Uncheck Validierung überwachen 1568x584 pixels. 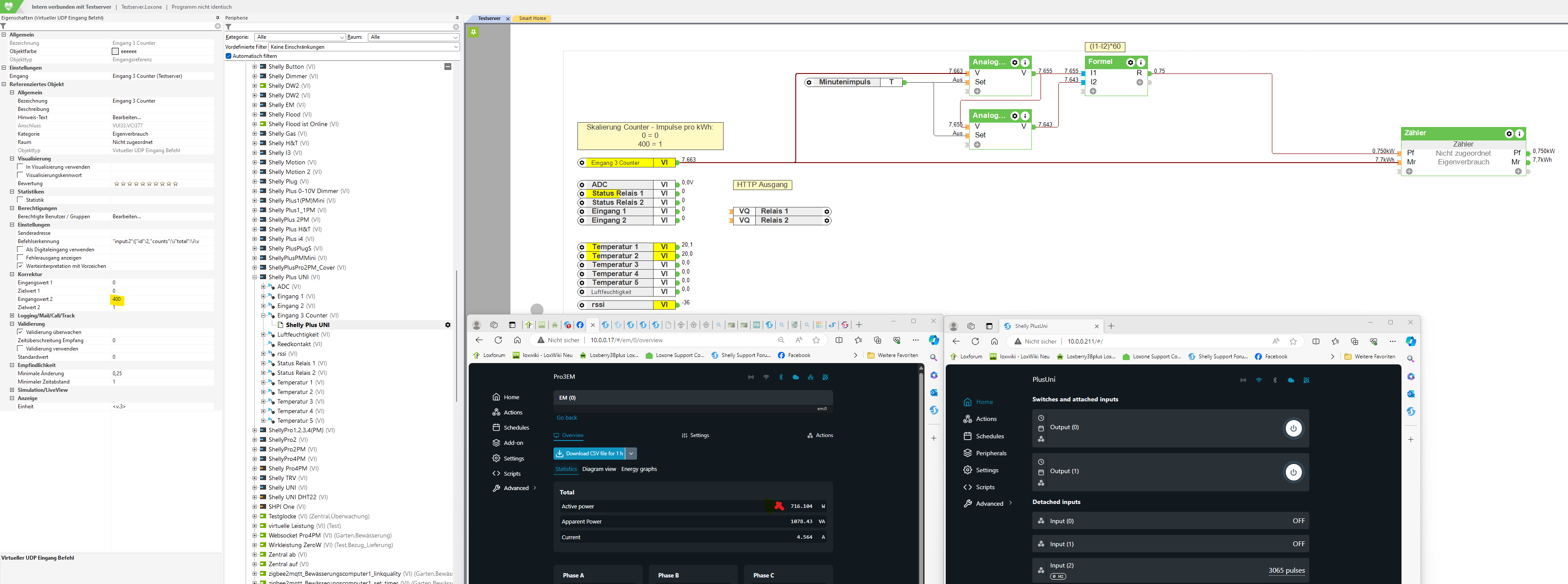(x=21, y=333)
